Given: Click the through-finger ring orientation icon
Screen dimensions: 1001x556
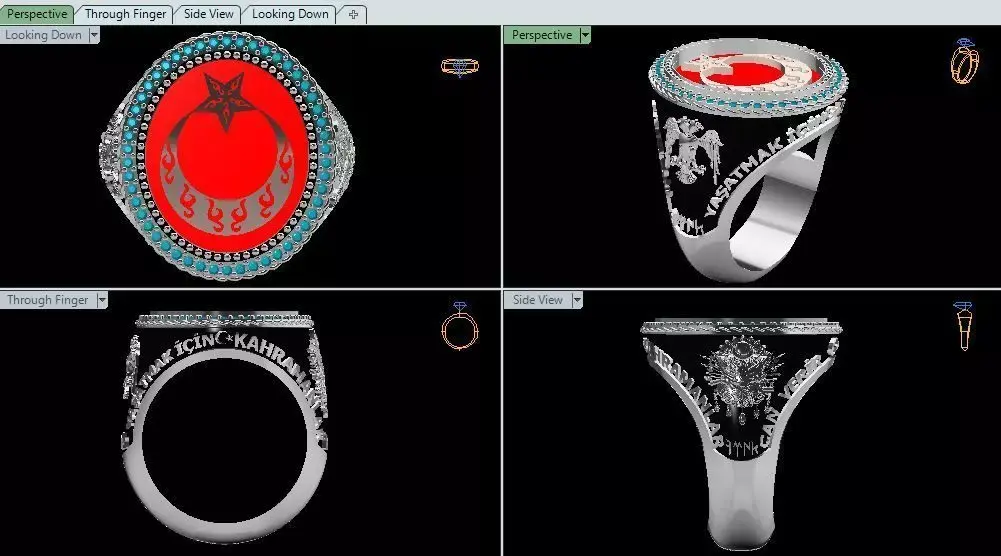Looking at the screenshot, I should pos(460,326).
